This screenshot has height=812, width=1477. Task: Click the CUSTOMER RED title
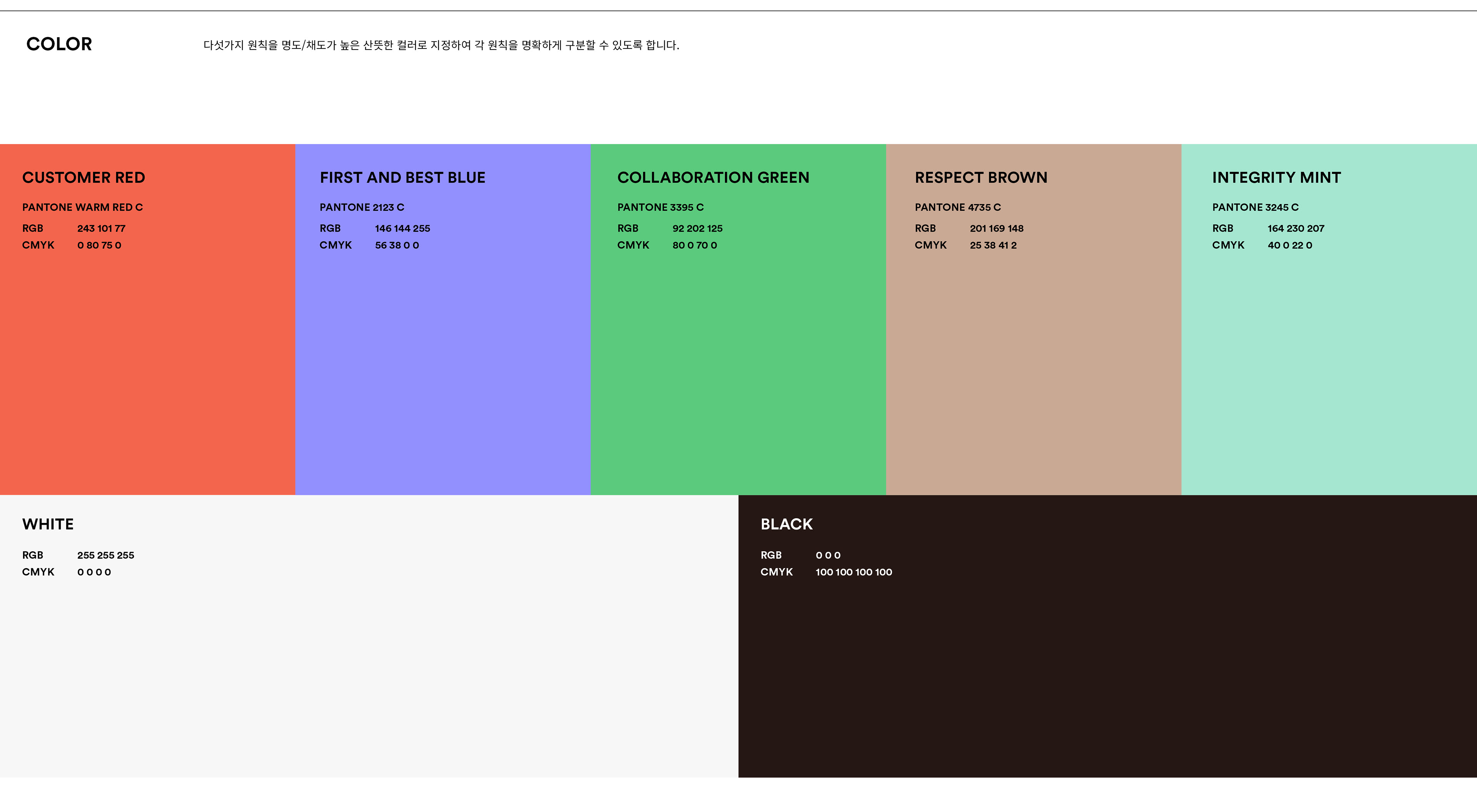coord(84,178)
